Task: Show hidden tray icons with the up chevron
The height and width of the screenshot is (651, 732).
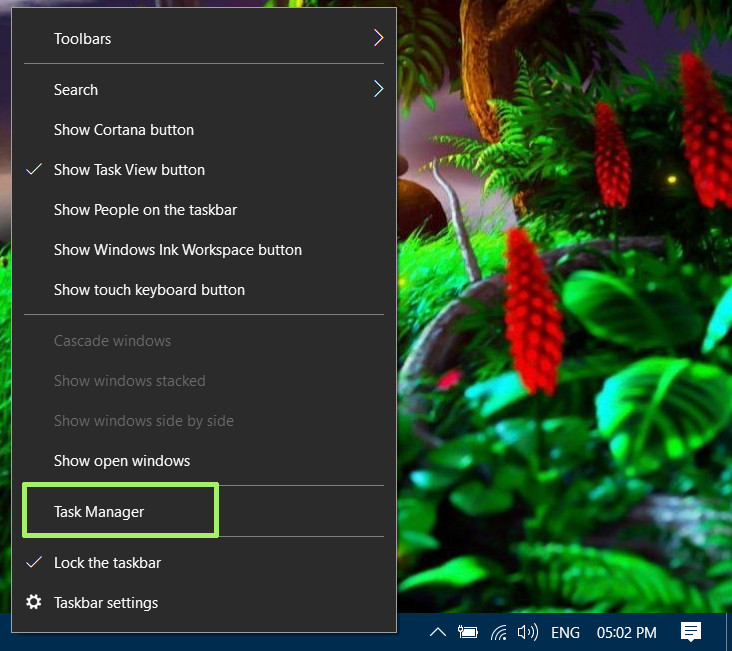Action: tap(437, 632)
